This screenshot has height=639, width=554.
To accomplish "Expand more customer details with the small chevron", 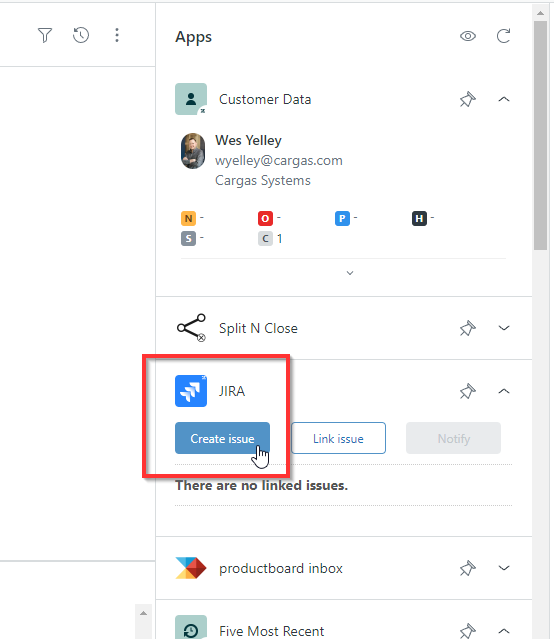I will [x=350, y=273].
